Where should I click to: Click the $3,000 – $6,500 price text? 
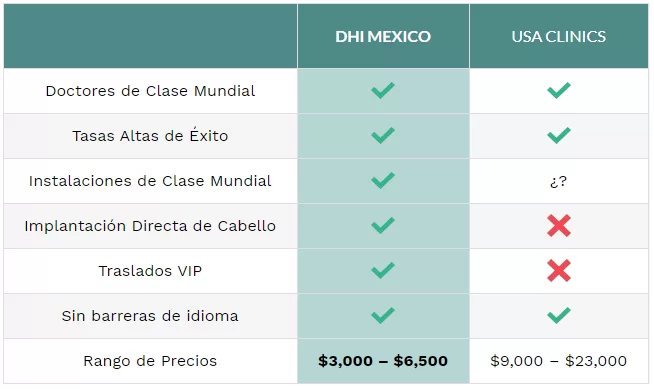pos(383,361)
